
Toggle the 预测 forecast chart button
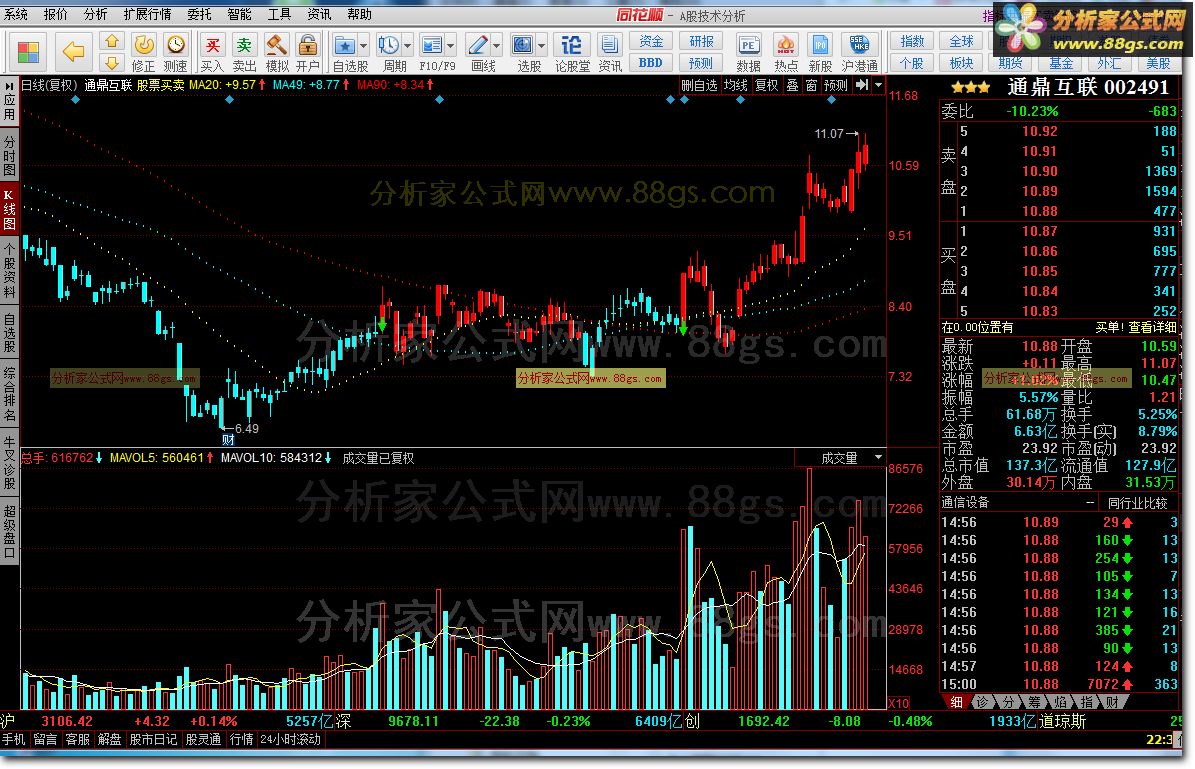point(835,85)
